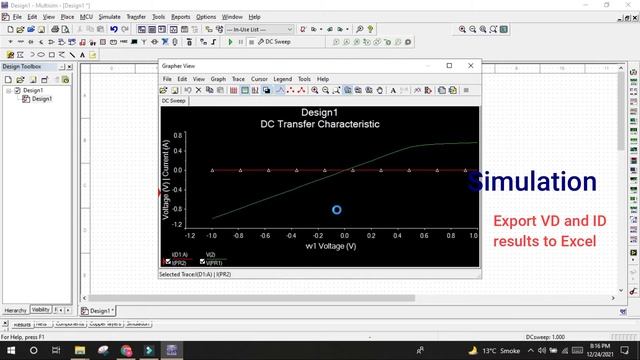Click the ellipse drawing tool in graphics toolbar
Image resolution: width=640 pixels, height=360 pixels.
(x=41, y=55)
